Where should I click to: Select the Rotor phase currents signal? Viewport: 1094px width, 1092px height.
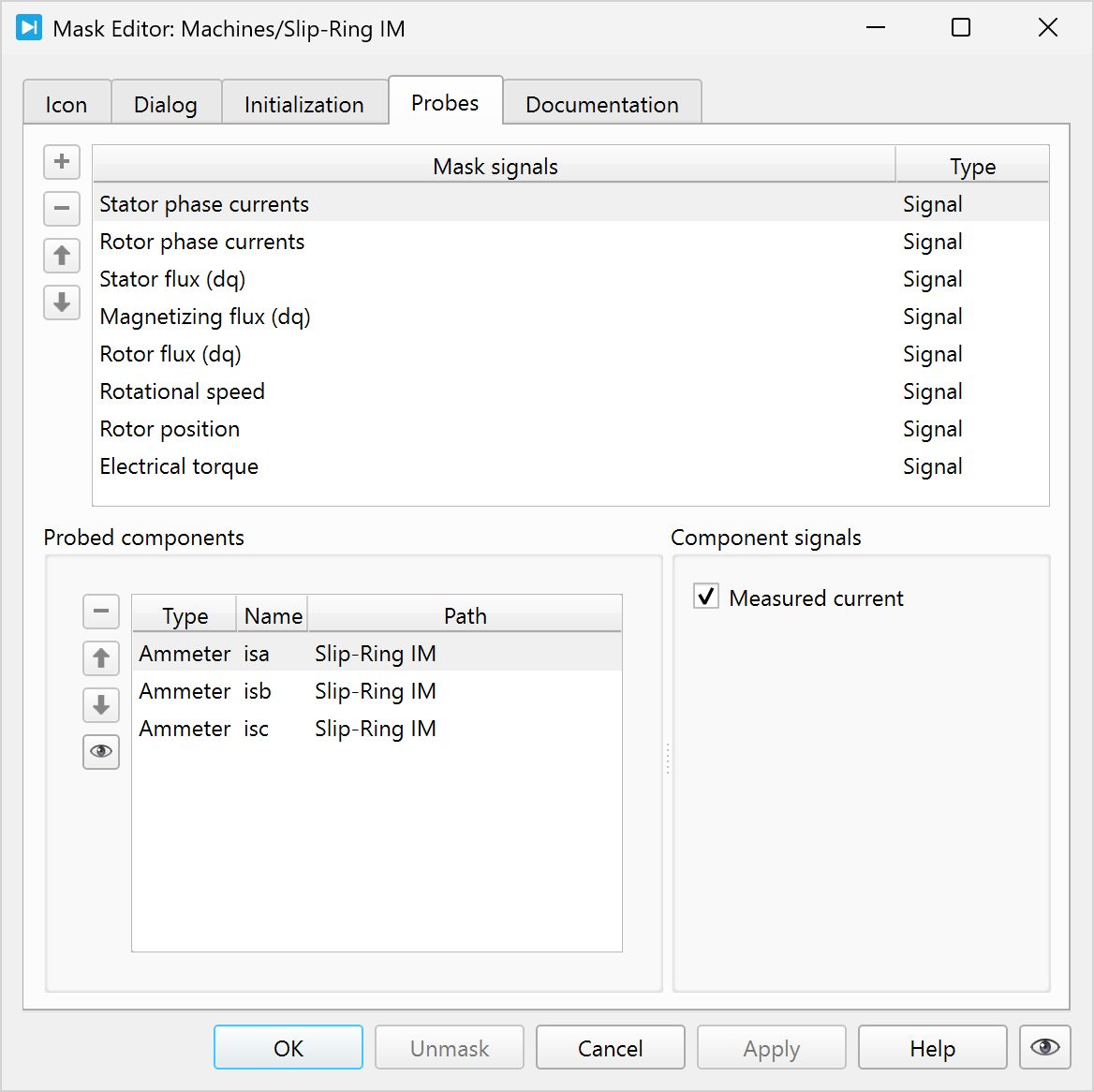point(202,242)
